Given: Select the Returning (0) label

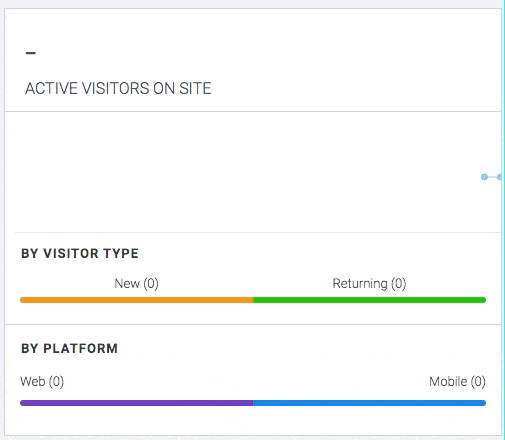Looking at the screenshot, I should point(369,284).
